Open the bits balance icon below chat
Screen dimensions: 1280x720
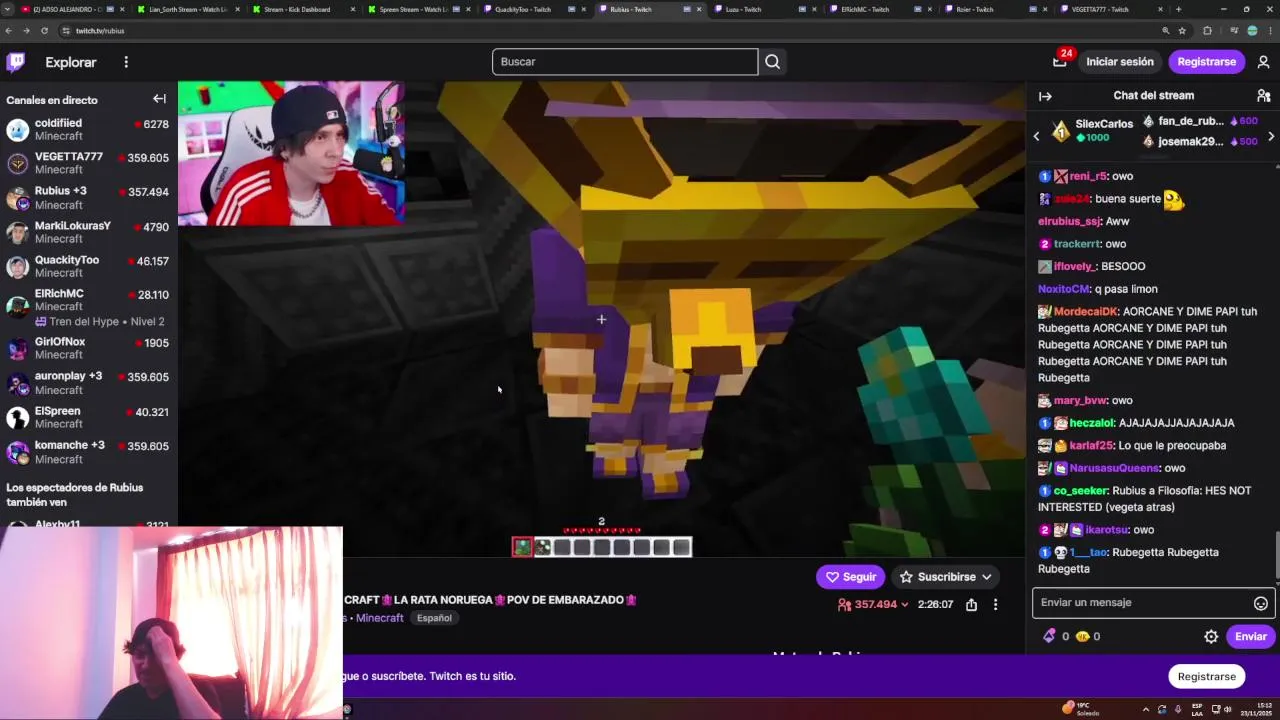point(1049,636)
